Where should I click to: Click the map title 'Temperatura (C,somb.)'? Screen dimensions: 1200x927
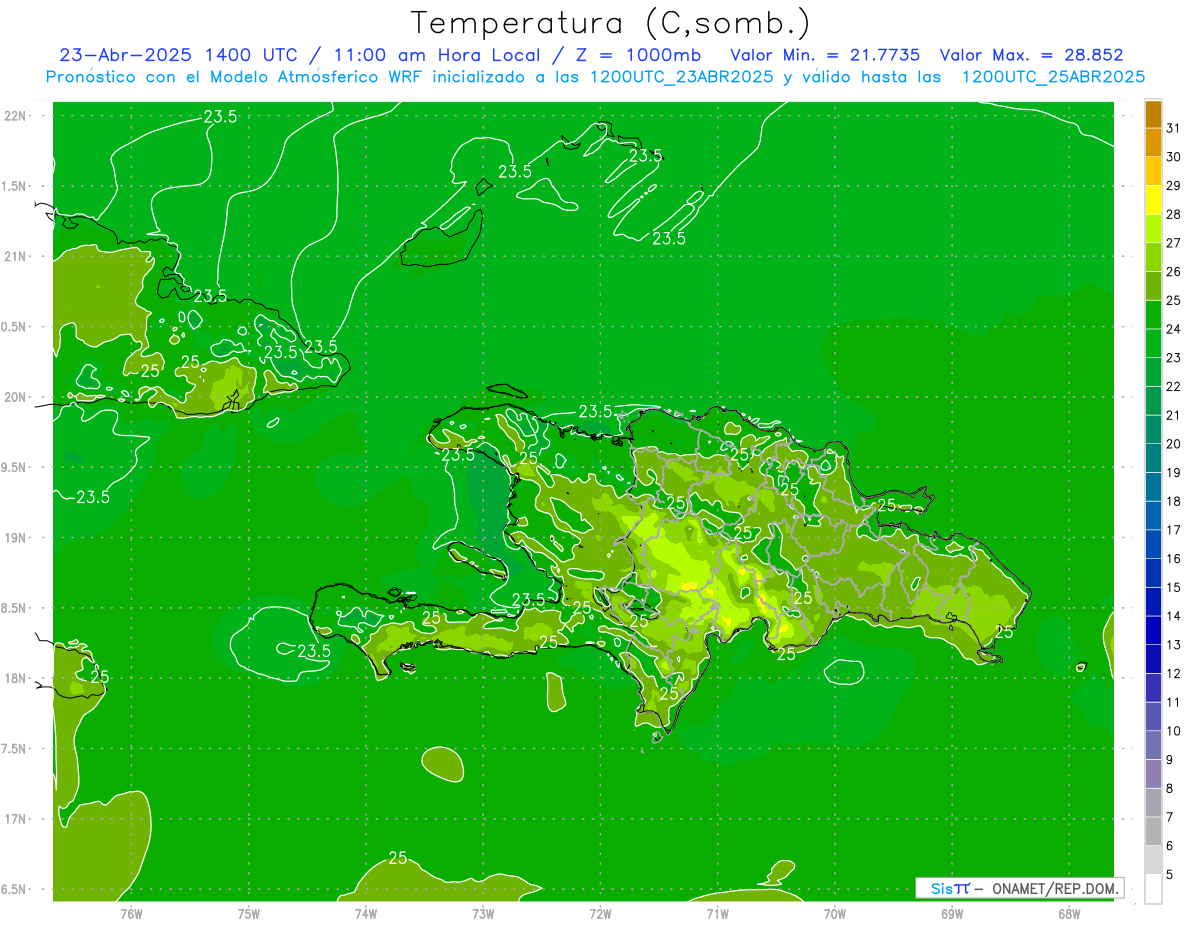click(611, 23)
